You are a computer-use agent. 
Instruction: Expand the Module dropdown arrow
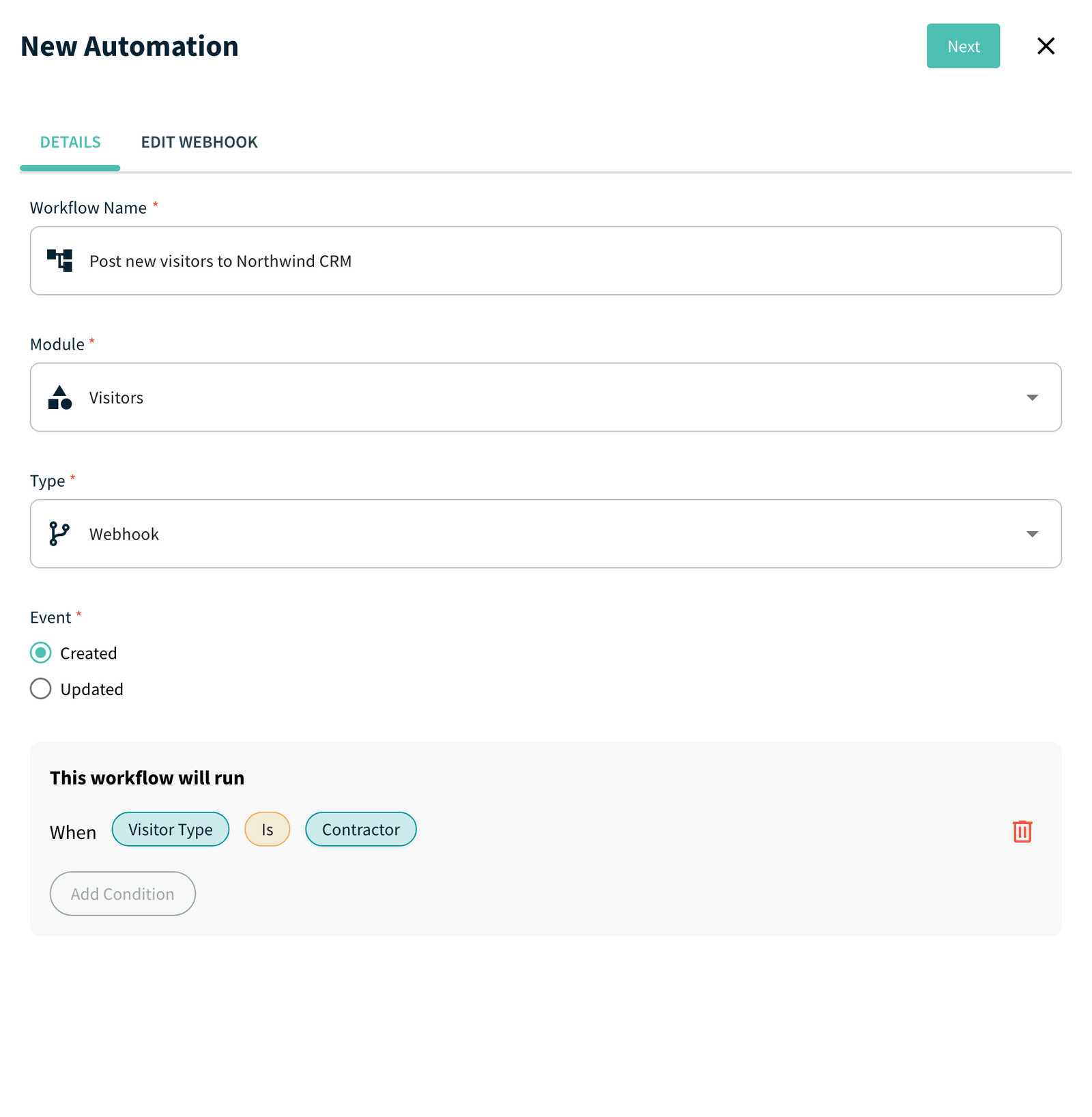pos(1032,397)
